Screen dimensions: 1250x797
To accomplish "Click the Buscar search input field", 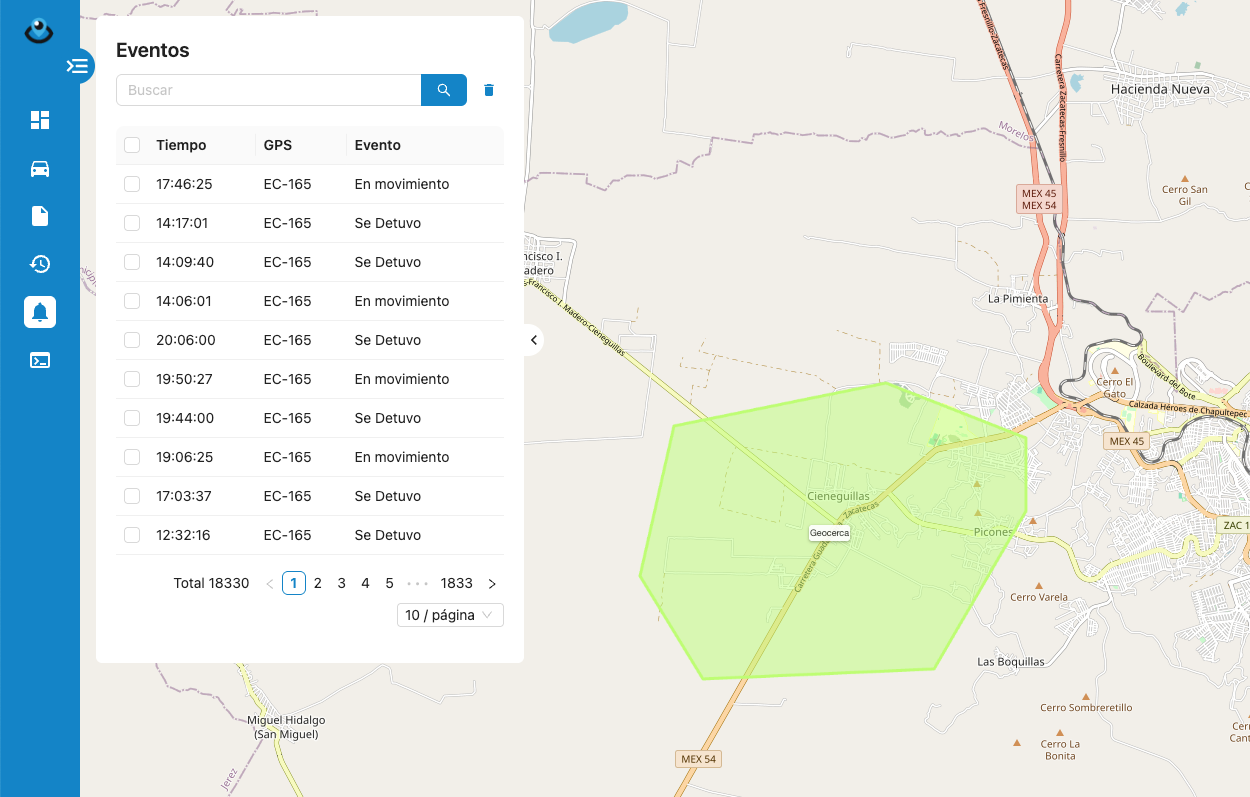I will (x=268, y=90).
